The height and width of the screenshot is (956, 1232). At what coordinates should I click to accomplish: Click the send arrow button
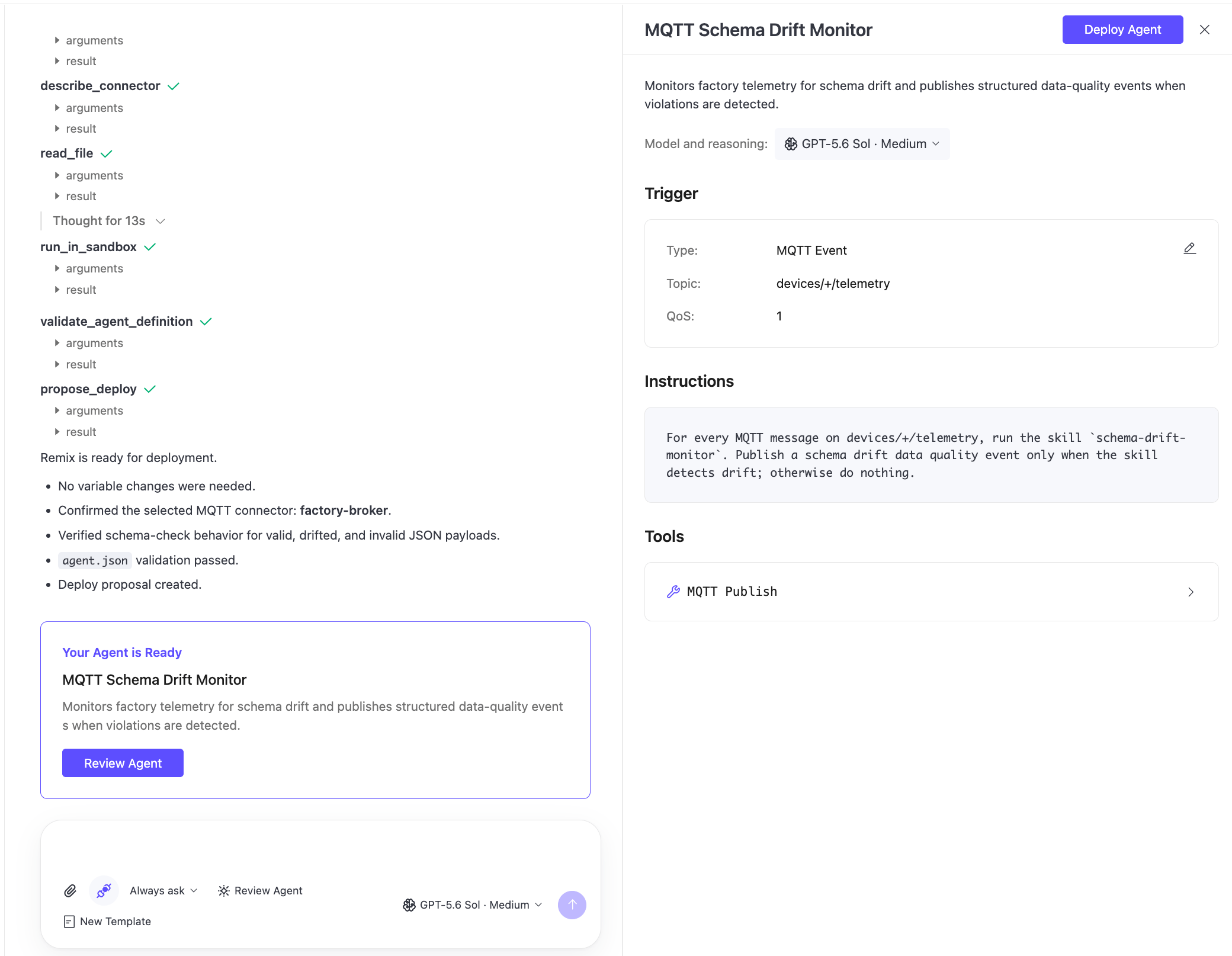572,904
